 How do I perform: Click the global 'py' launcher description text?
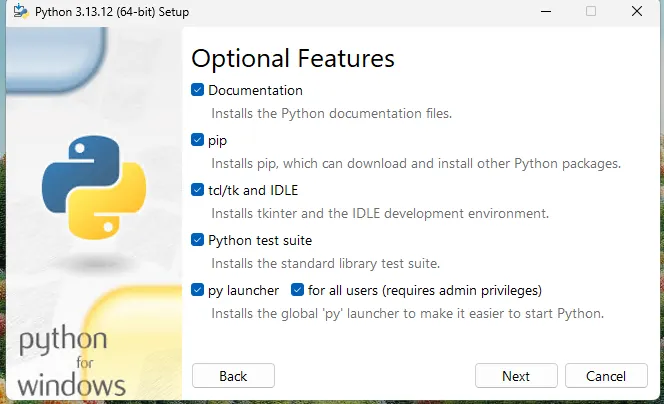407,313
